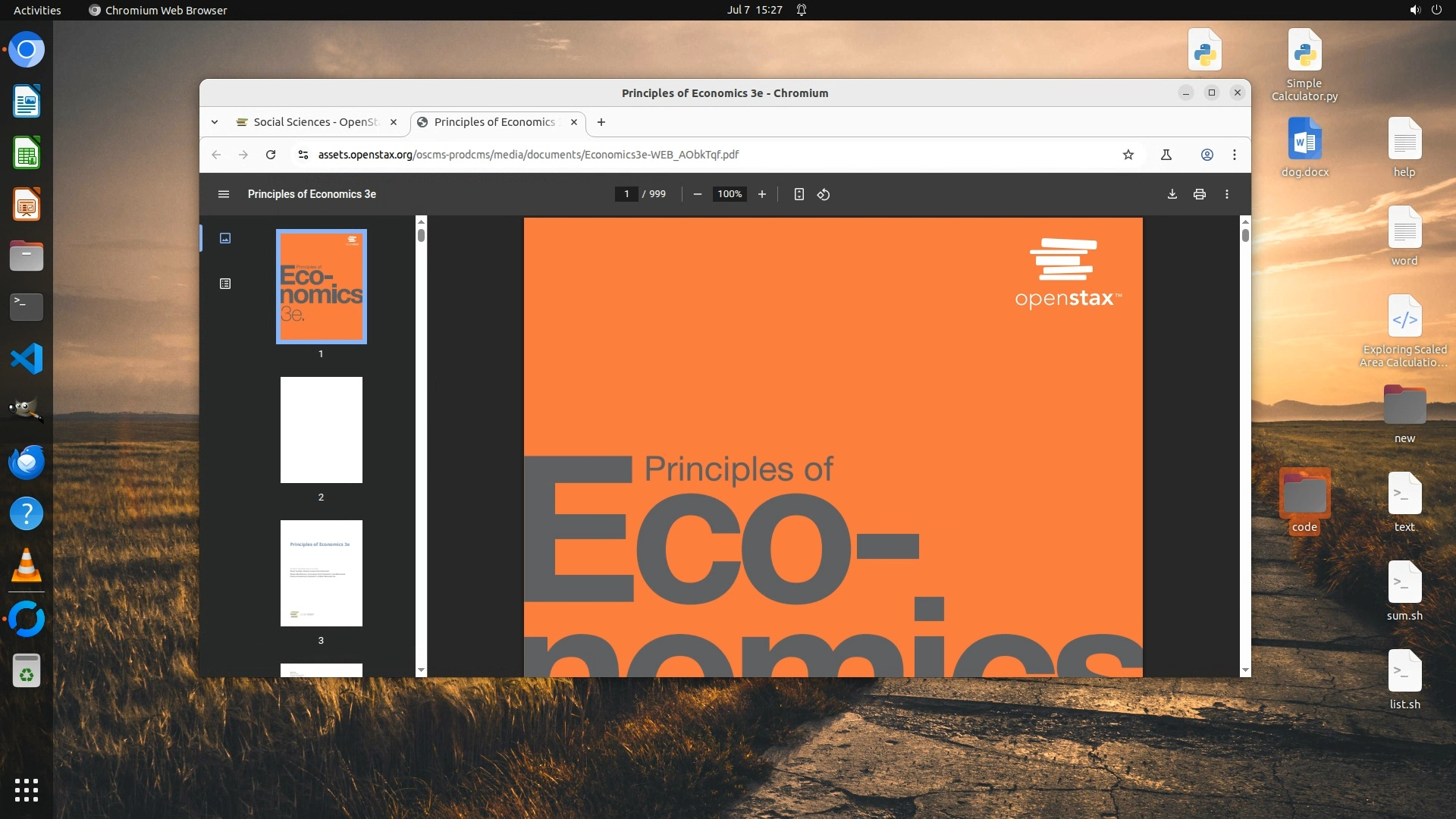The image size is (1456, 819).
Task: Switch to document outline view
Action: click(225, 284)
